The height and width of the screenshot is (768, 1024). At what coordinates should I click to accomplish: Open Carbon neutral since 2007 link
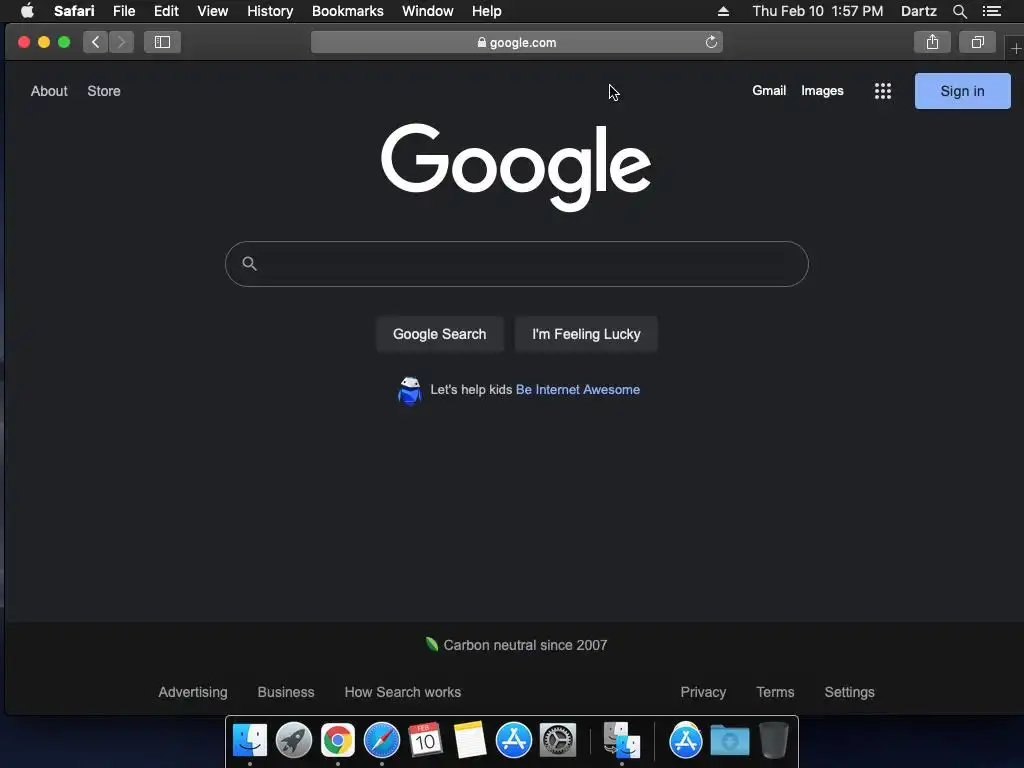(516, 645)
